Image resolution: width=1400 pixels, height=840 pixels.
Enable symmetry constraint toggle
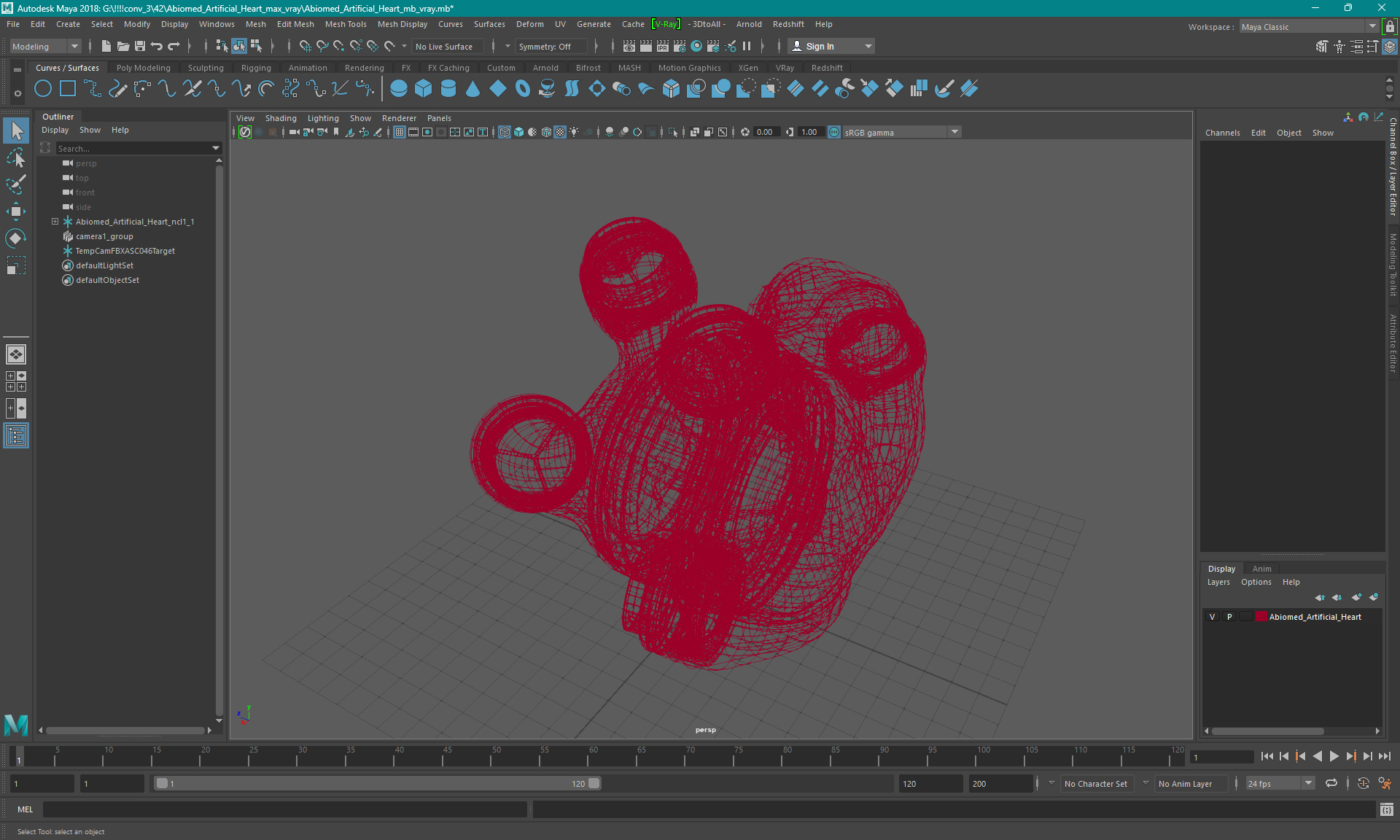pos(547,46)
